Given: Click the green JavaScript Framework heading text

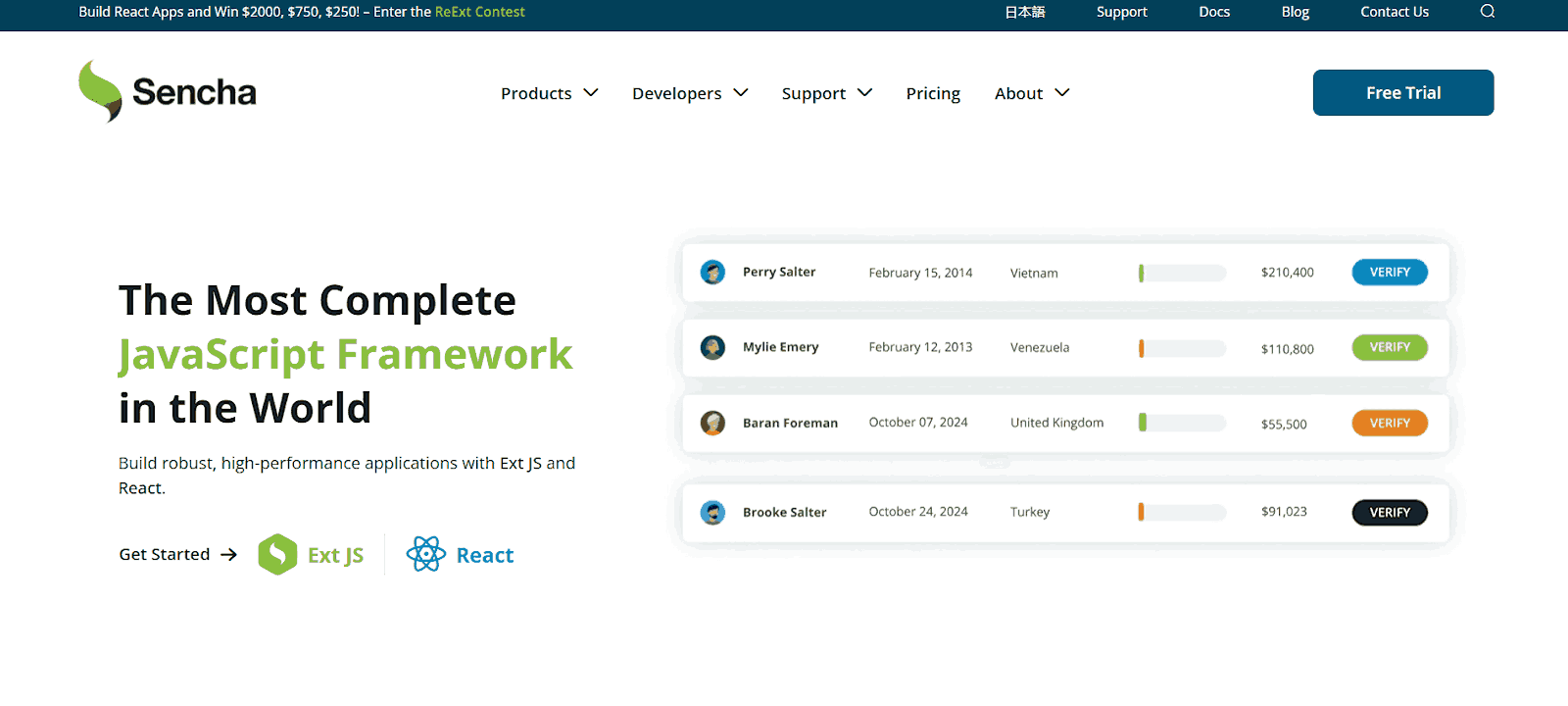Looking at the screenshot, I should coord(345,355).
